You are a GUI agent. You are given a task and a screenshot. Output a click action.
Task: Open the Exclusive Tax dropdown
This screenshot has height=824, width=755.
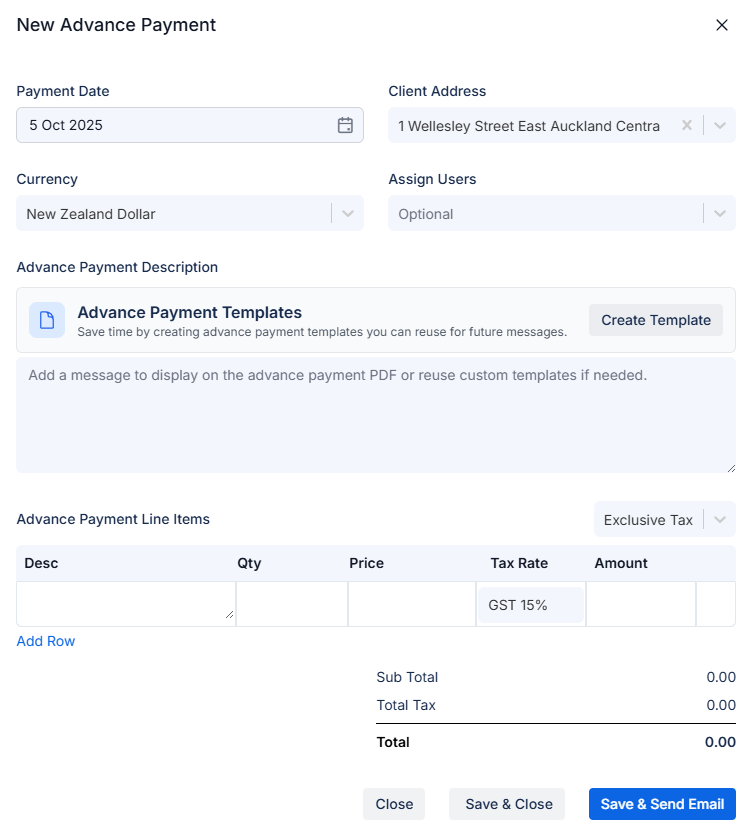(x=664, y=519)
